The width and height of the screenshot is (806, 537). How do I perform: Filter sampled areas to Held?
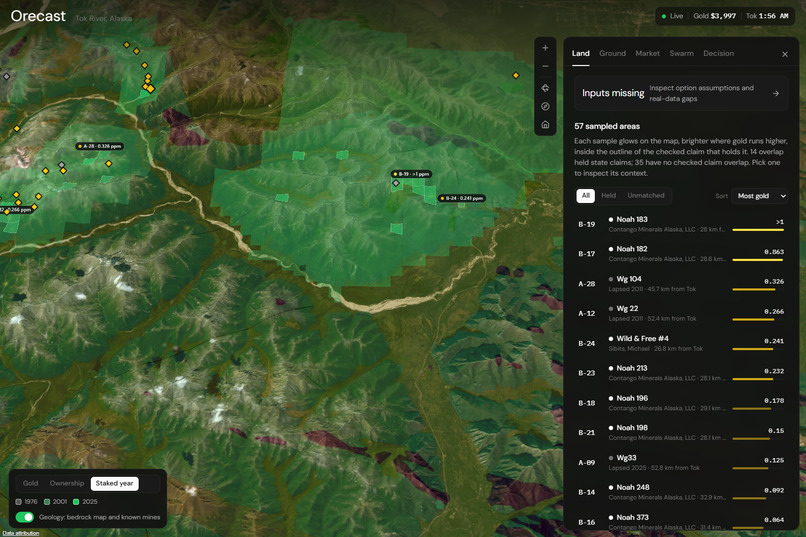[x=609, y=196]
